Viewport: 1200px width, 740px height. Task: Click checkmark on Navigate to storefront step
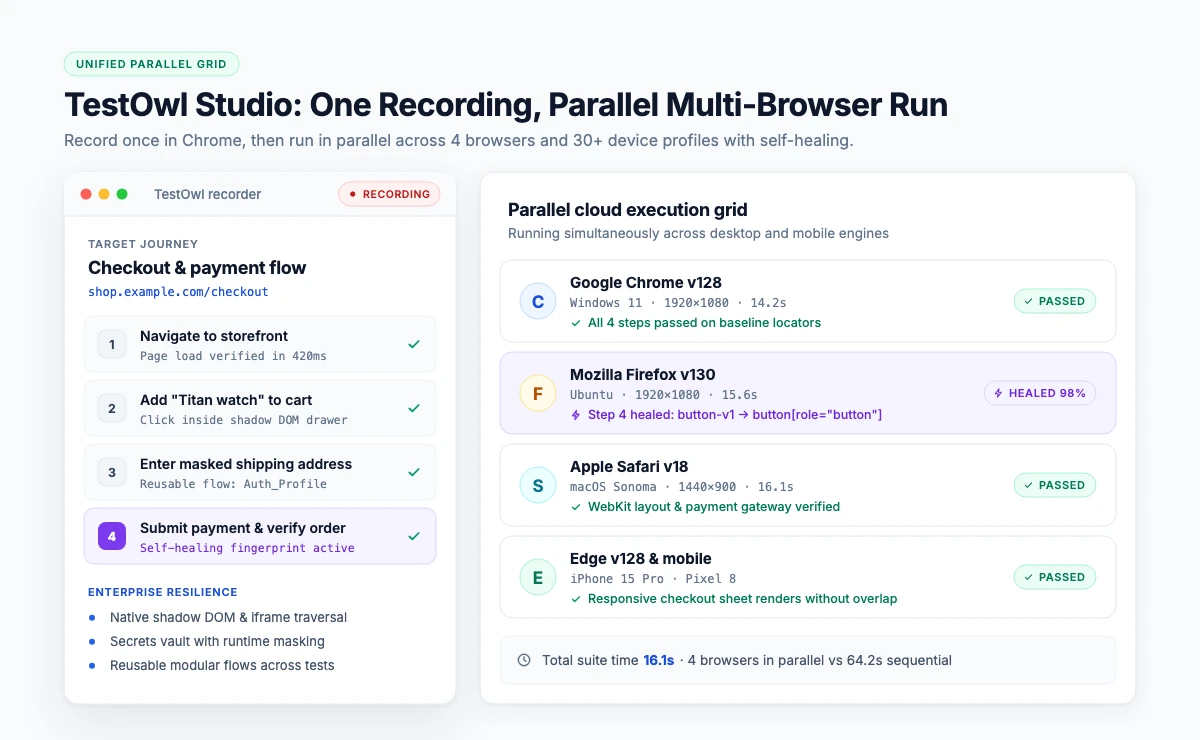(x=414, y=344)
